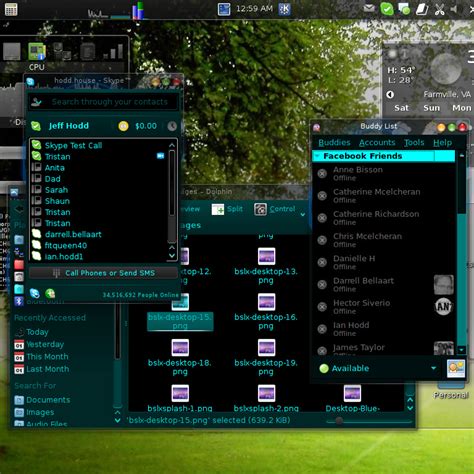Select Skype Test Call contact

tap(73, 146)
